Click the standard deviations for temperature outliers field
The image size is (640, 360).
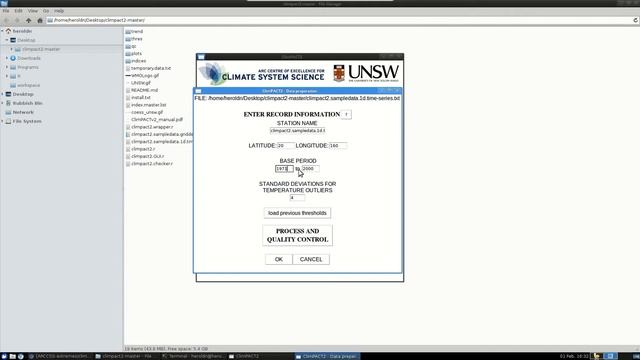pyautogui.click(x=297, y=198)
